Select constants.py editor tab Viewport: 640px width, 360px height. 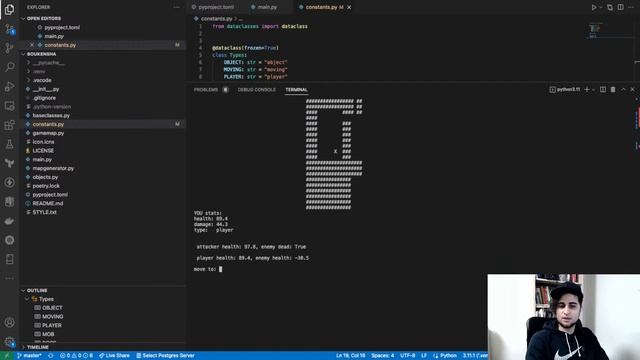click(x=321, y=7)
